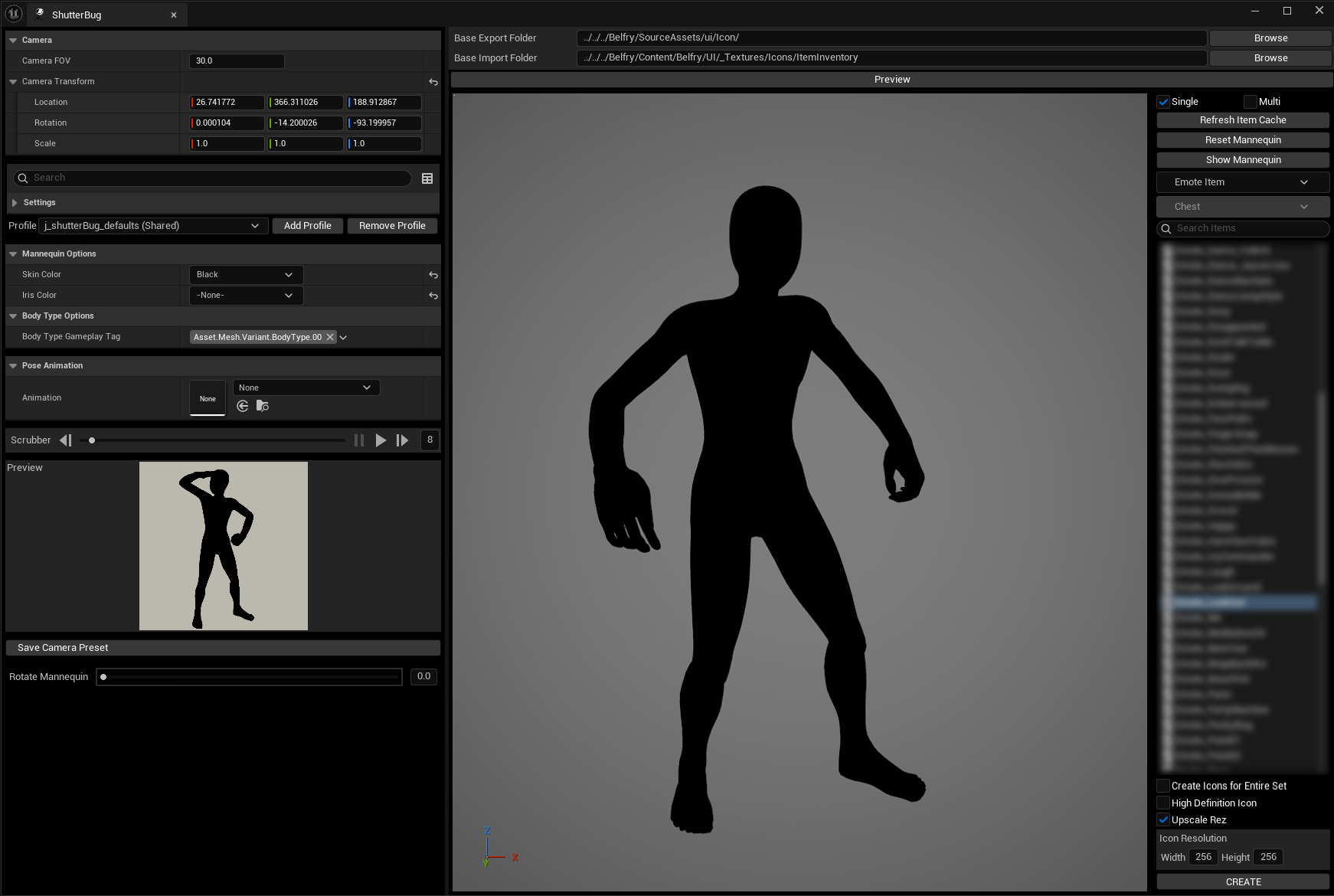1334x896 pixels.
Task: Reset Iris Color to default value
Action: (433, 296)
